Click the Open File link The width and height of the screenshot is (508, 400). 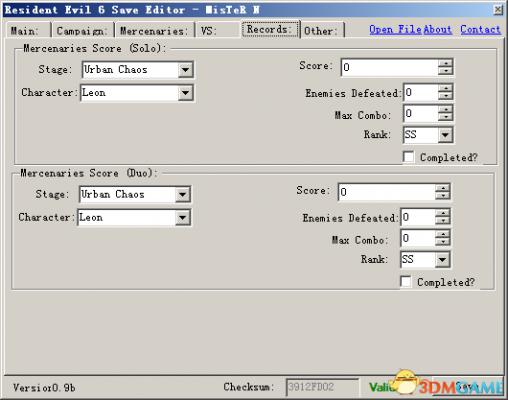[x=395, y=29]
